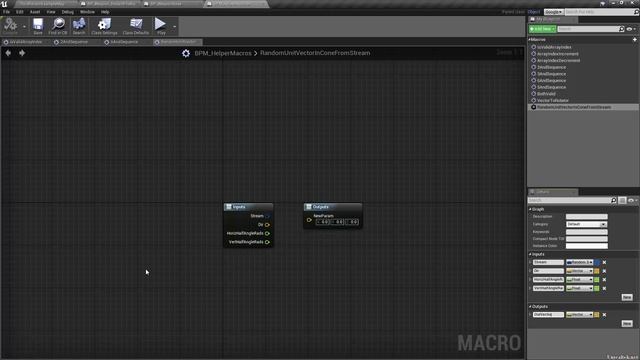Remove the output parameter with X
The height and width of the screenshot is (360, 640).
point(604,315)
